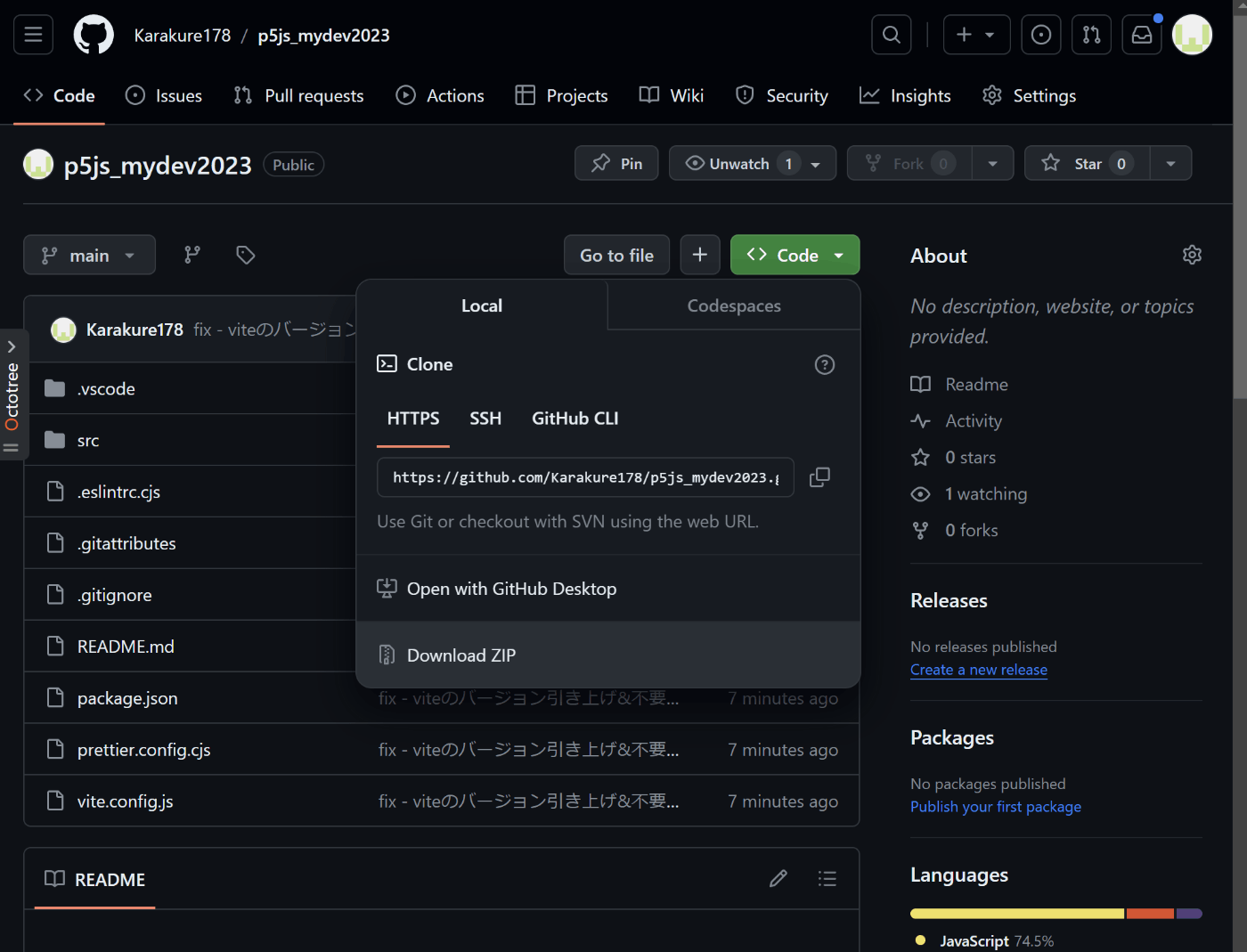Viewport: 1247px width, 952px height.
Task: View all branches icon
Action: pos(192,256)
